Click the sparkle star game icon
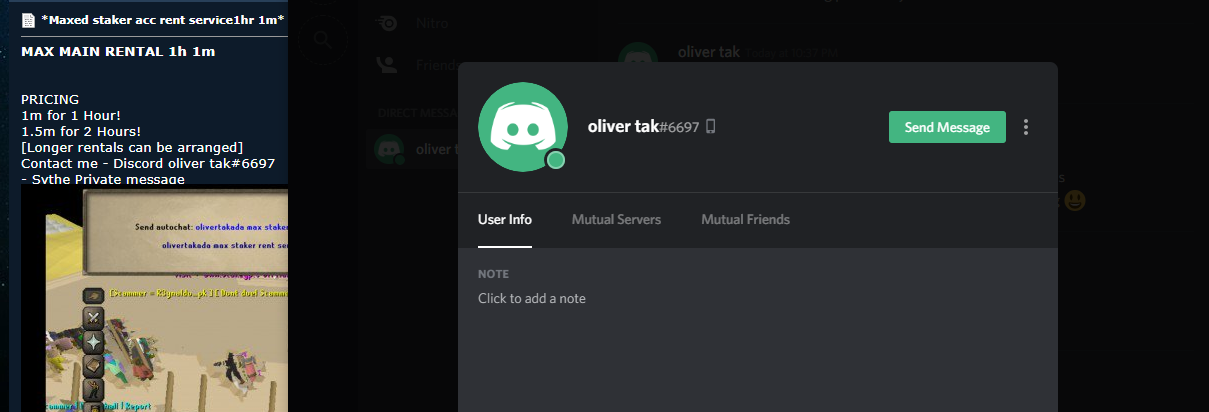This screenshot has width=1209, height=412. (93, 342)
